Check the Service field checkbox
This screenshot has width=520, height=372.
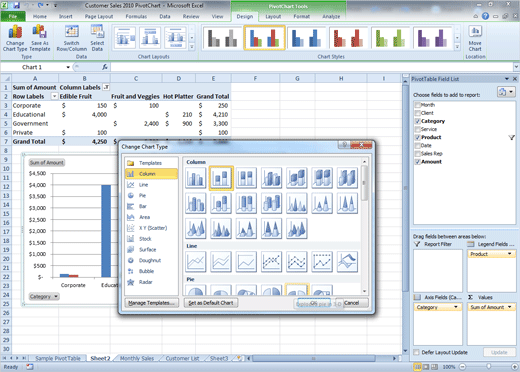pyautogui.click(x=417, y=129)
